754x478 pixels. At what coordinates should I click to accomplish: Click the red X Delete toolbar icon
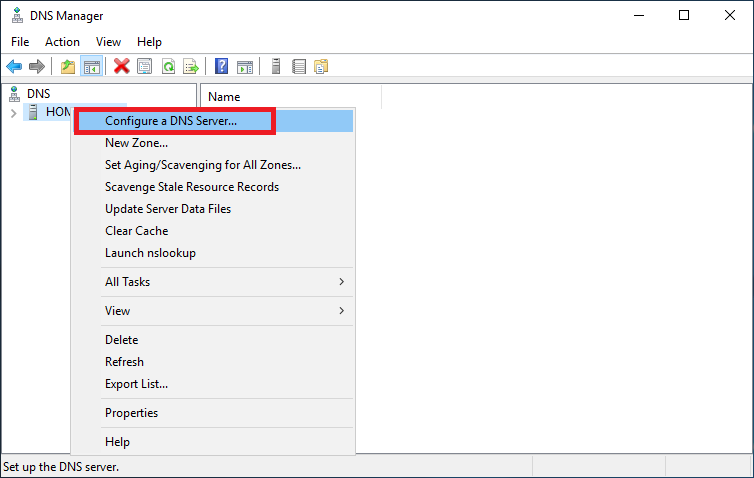point(122,67)
